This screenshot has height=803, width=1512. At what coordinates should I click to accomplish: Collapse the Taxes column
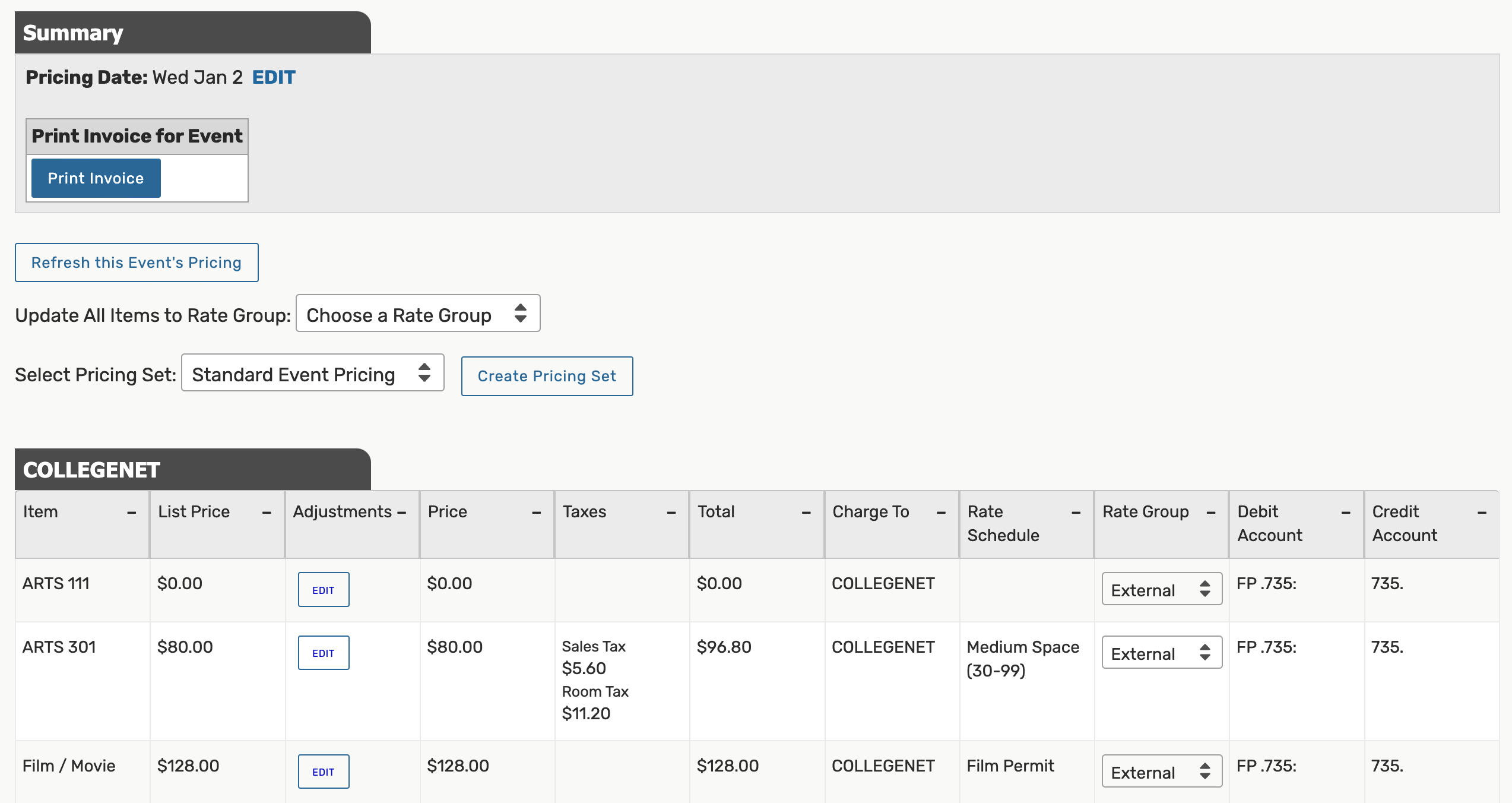coord(671,513)
